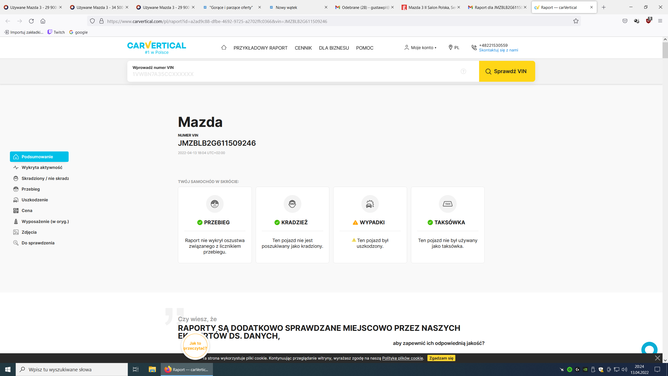This screenshot has width=668, height=376.
Task: Click the Zgadzam się cookie button
Action: pyautogui.click(x=441, y=358)
